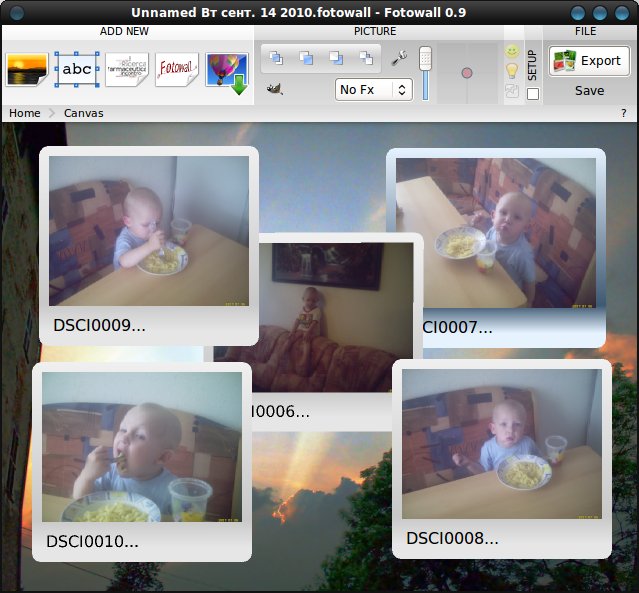Click the pink perspective control dot
The height and width of the screenshot is (593, 639).
[467, 73]
